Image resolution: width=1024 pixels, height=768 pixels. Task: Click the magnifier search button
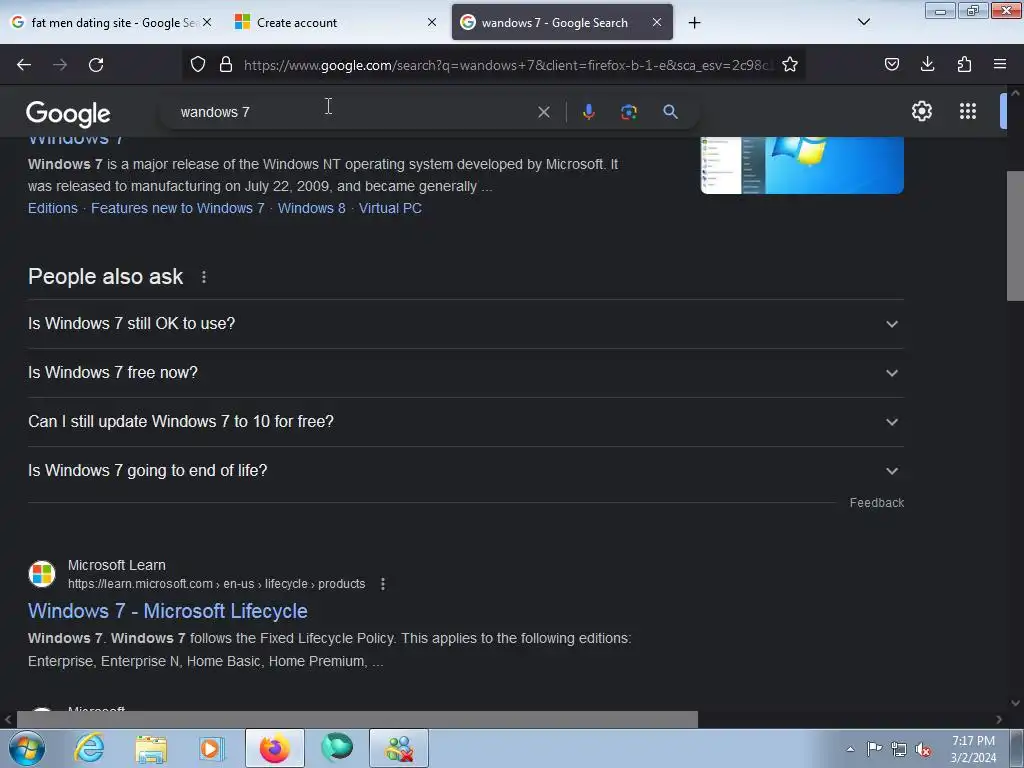[x=670, y=112]
